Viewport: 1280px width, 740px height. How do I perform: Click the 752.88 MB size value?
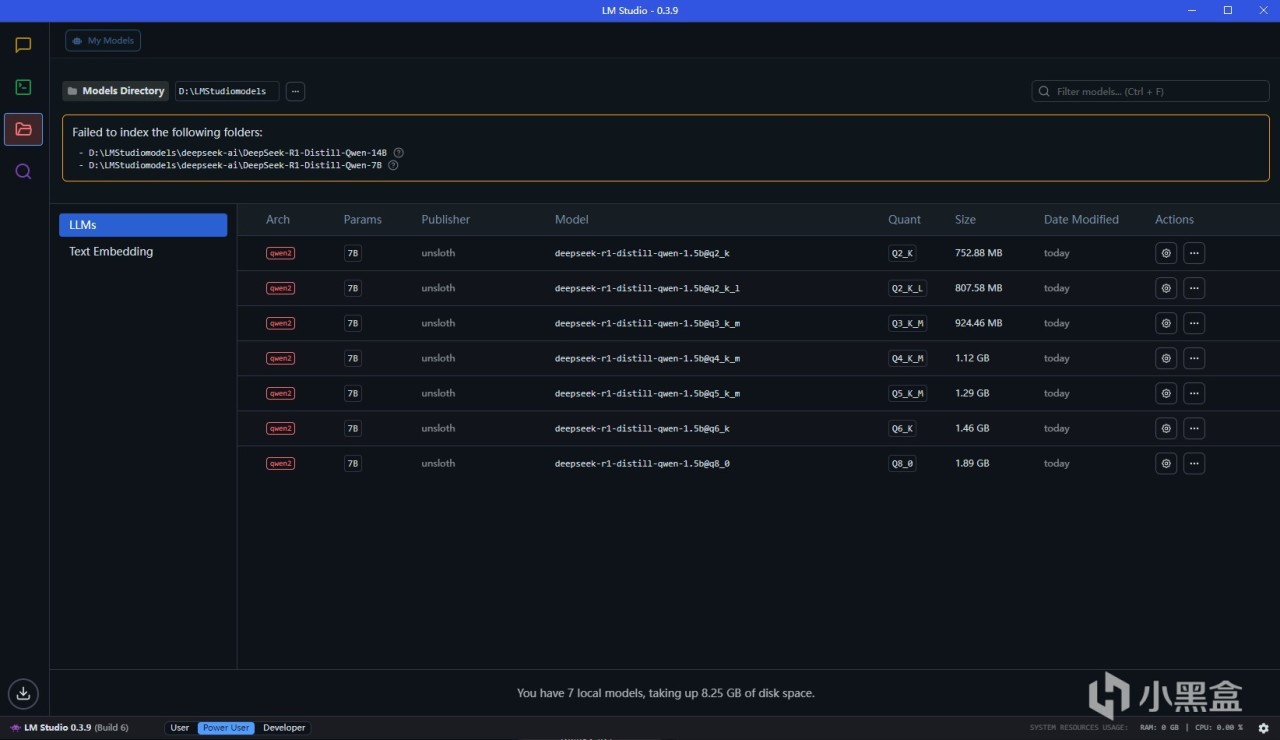click(x=979, y=253)
